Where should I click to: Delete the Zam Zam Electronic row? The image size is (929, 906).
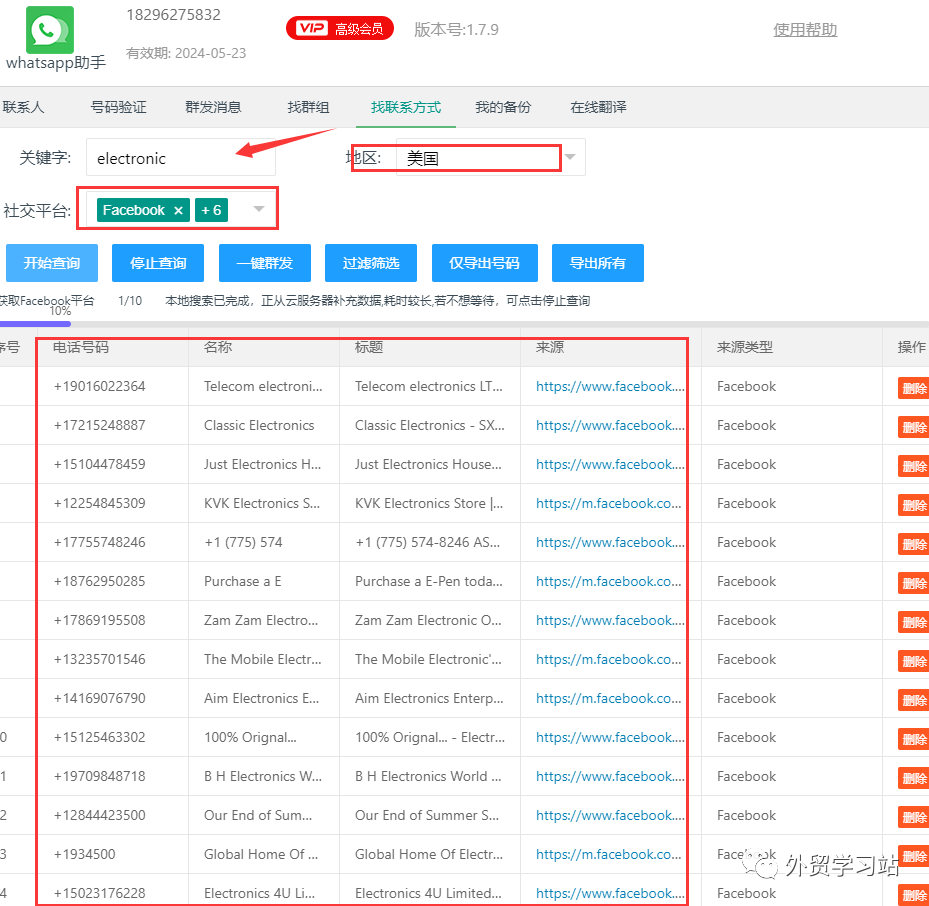(914, 623)
